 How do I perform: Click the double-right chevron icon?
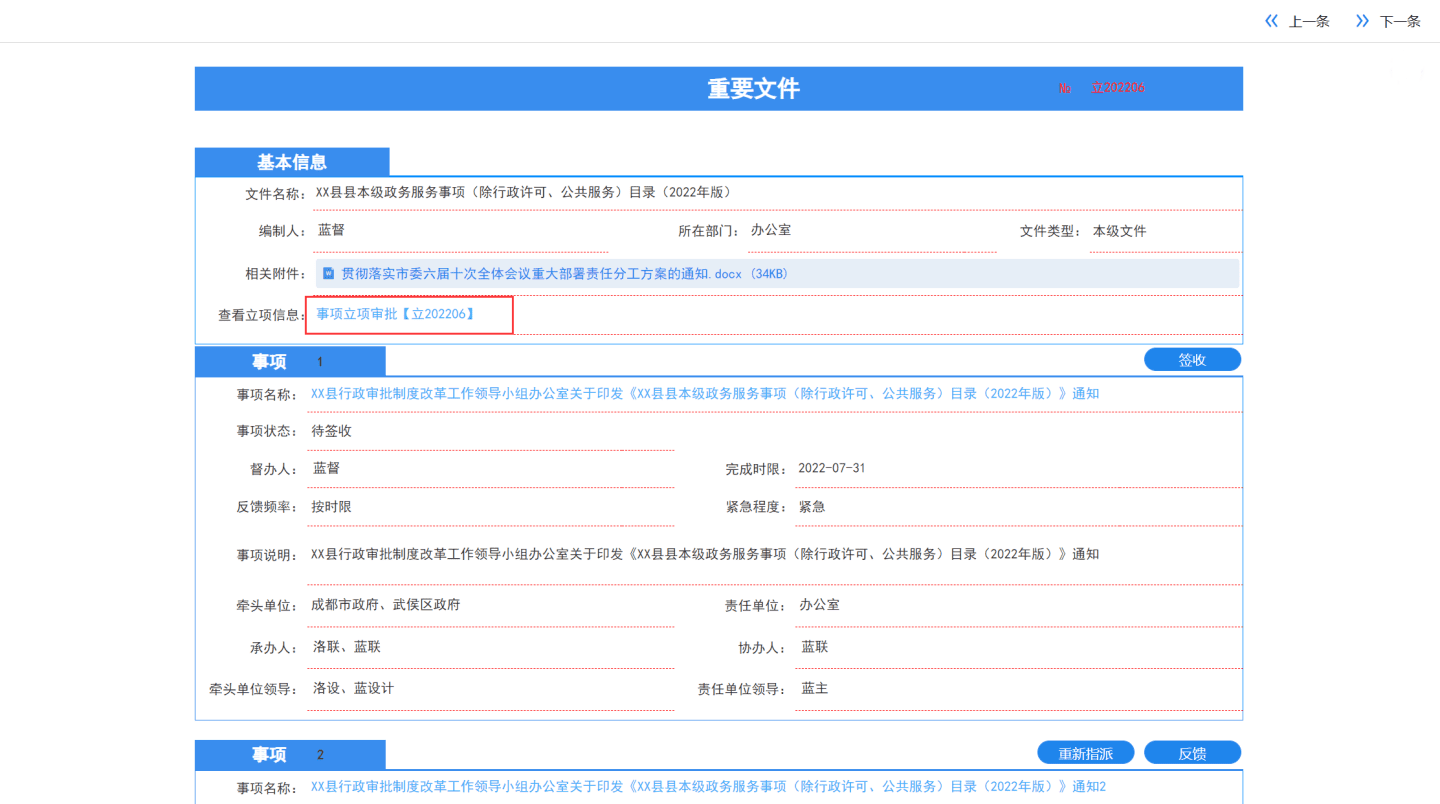[x=1362, y=21]
